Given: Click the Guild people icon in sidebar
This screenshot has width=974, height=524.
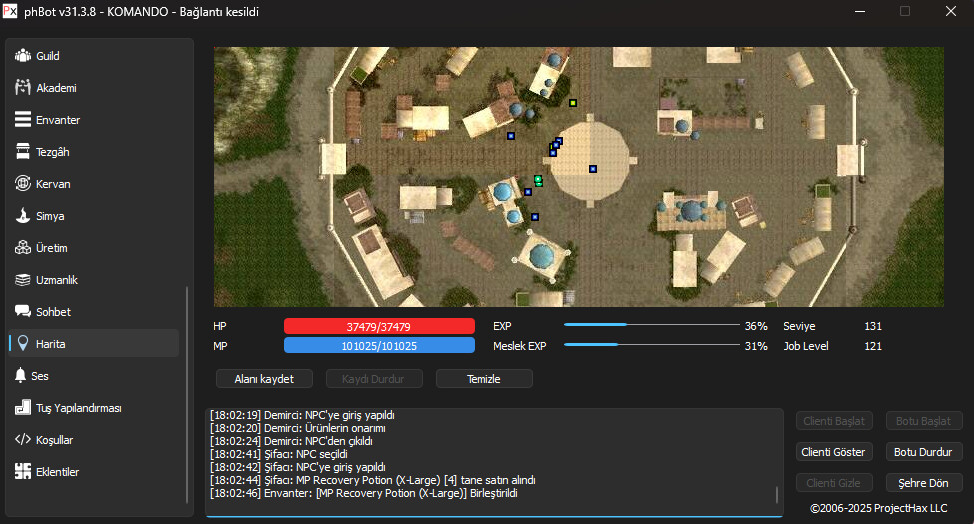Looking at the screenshot, I should [x=23, y=56].
